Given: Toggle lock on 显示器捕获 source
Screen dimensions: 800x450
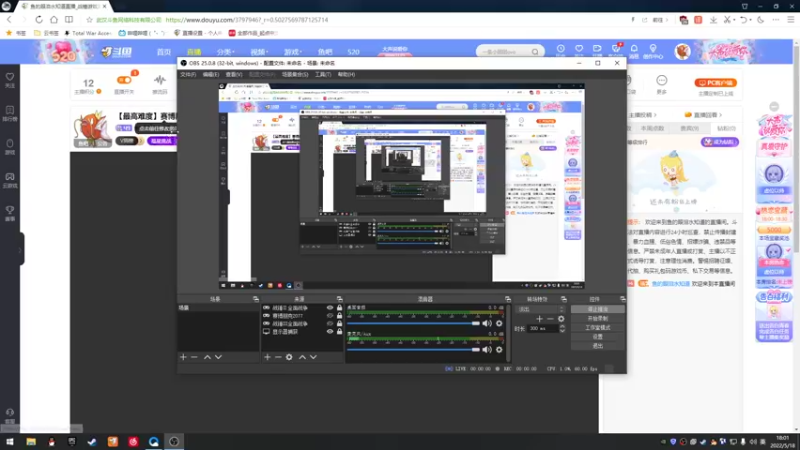Looking at the screenshot, I should pos(339,332).
